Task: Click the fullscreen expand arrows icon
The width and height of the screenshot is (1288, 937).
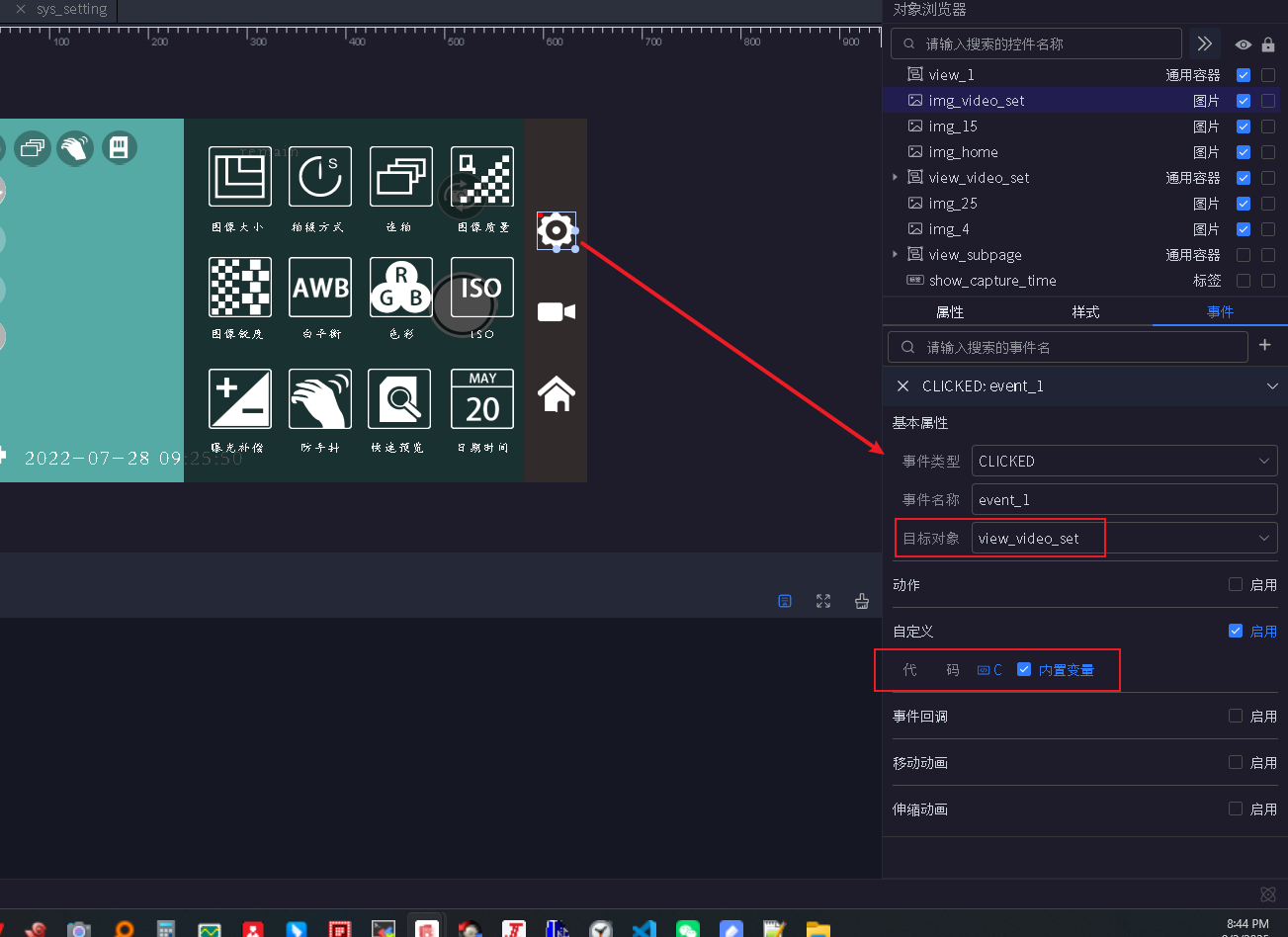Action: pos(823,601)
